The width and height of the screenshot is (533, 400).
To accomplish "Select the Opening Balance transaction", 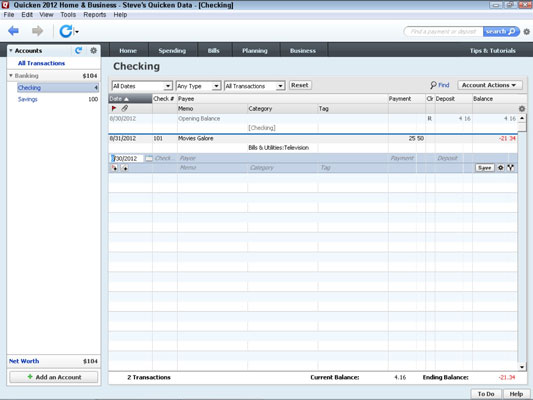I will coord(313,123).
